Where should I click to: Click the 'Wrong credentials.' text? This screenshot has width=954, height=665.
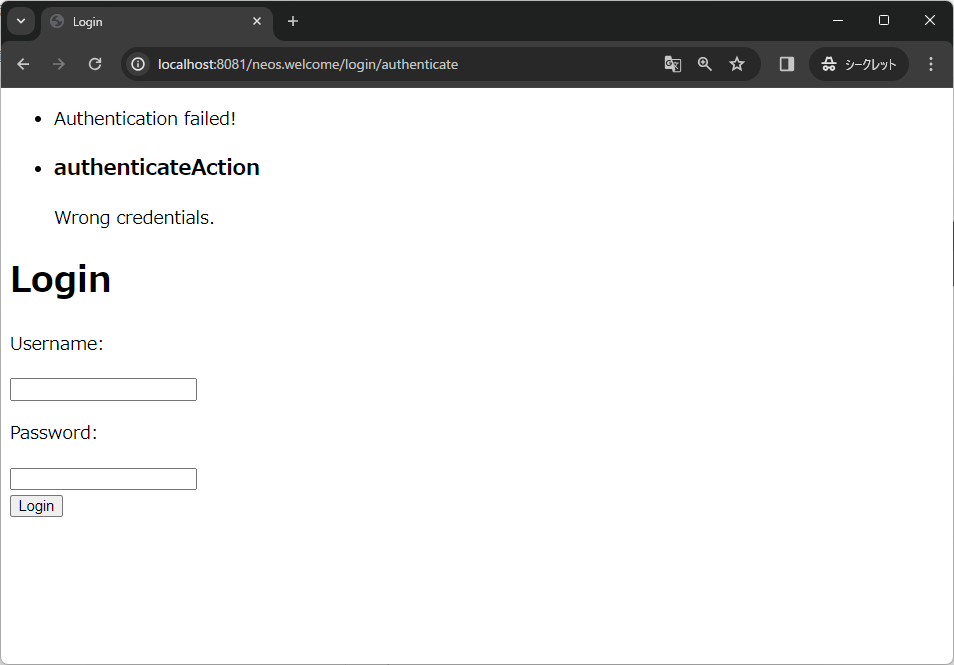click(134, 218)
